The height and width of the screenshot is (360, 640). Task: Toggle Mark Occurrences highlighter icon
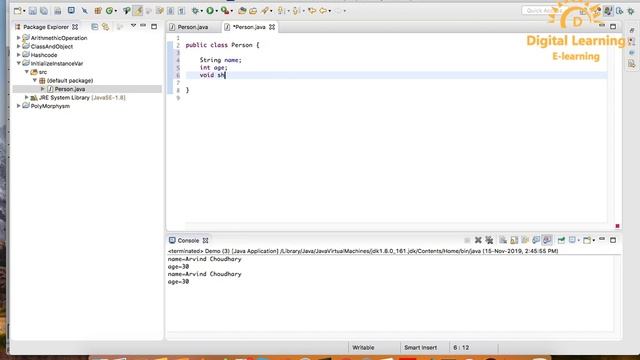(x=138, y=11)
